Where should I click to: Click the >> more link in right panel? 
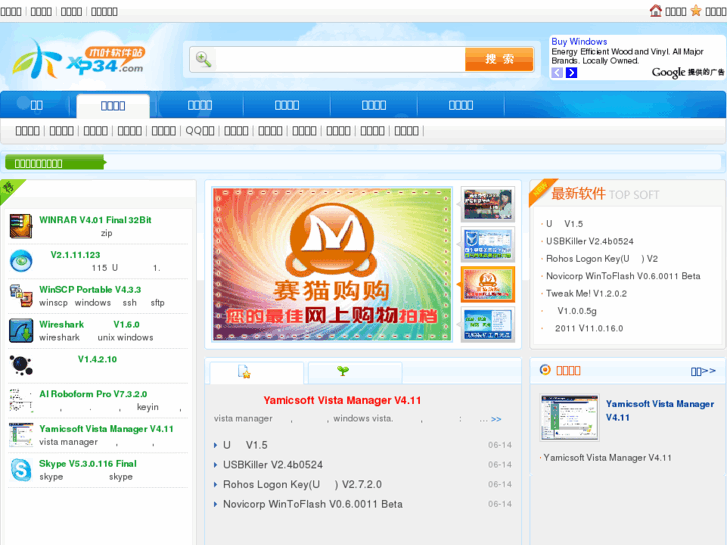[x=703, y=371]
